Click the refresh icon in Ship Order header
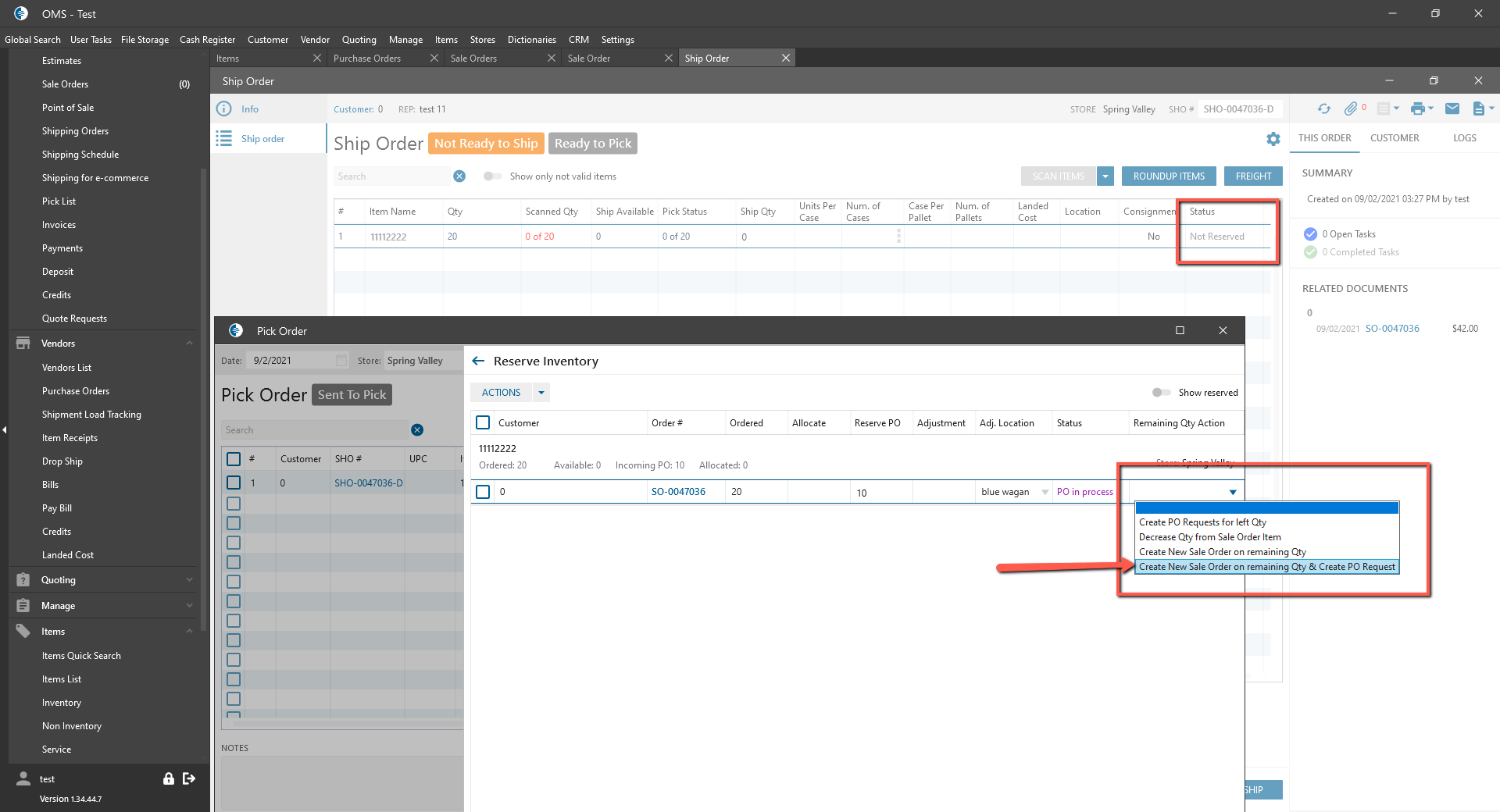The width and height of the screenshot is (1500, 812). pyautogui.click(x=1323, y=109)
